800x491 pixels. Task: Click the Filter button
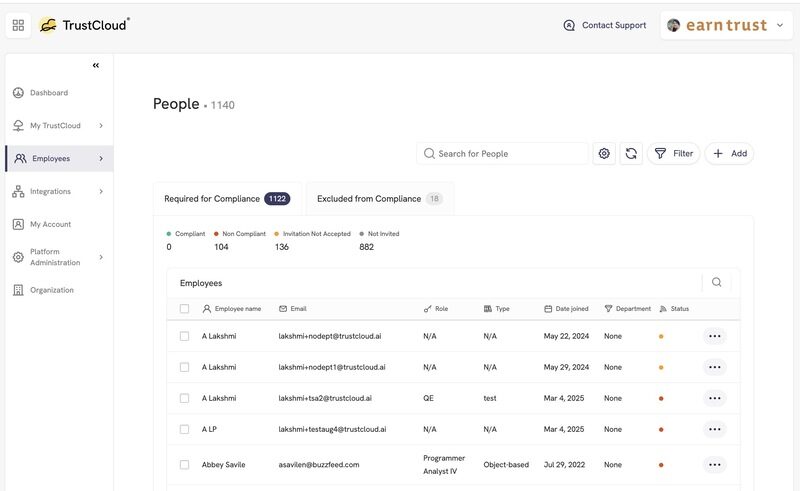point(673,154)
